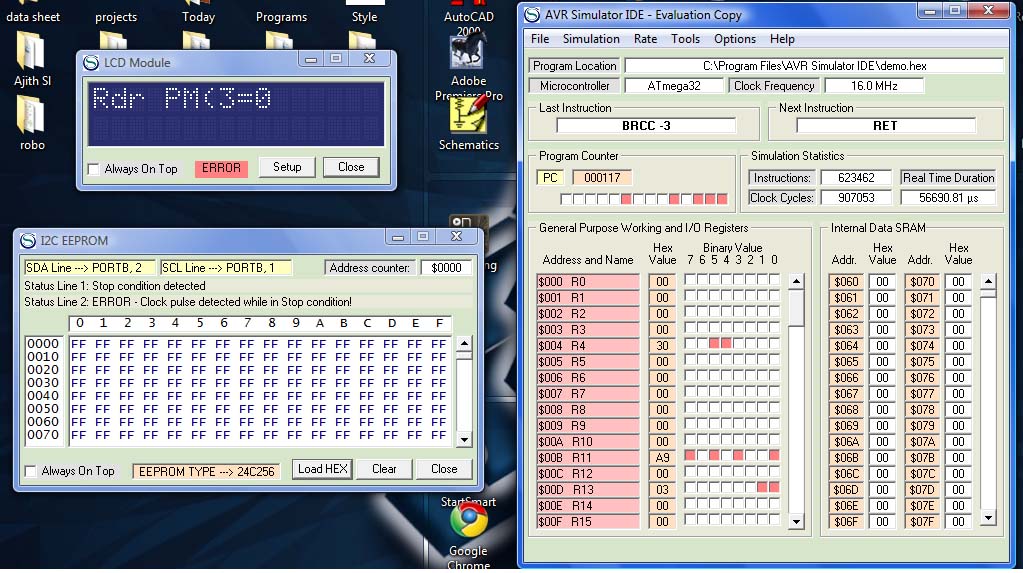Click the red ERROR indicator in LCD Module
The width and height of the screenshot is (1023, 573).
(x=221, y=168)
